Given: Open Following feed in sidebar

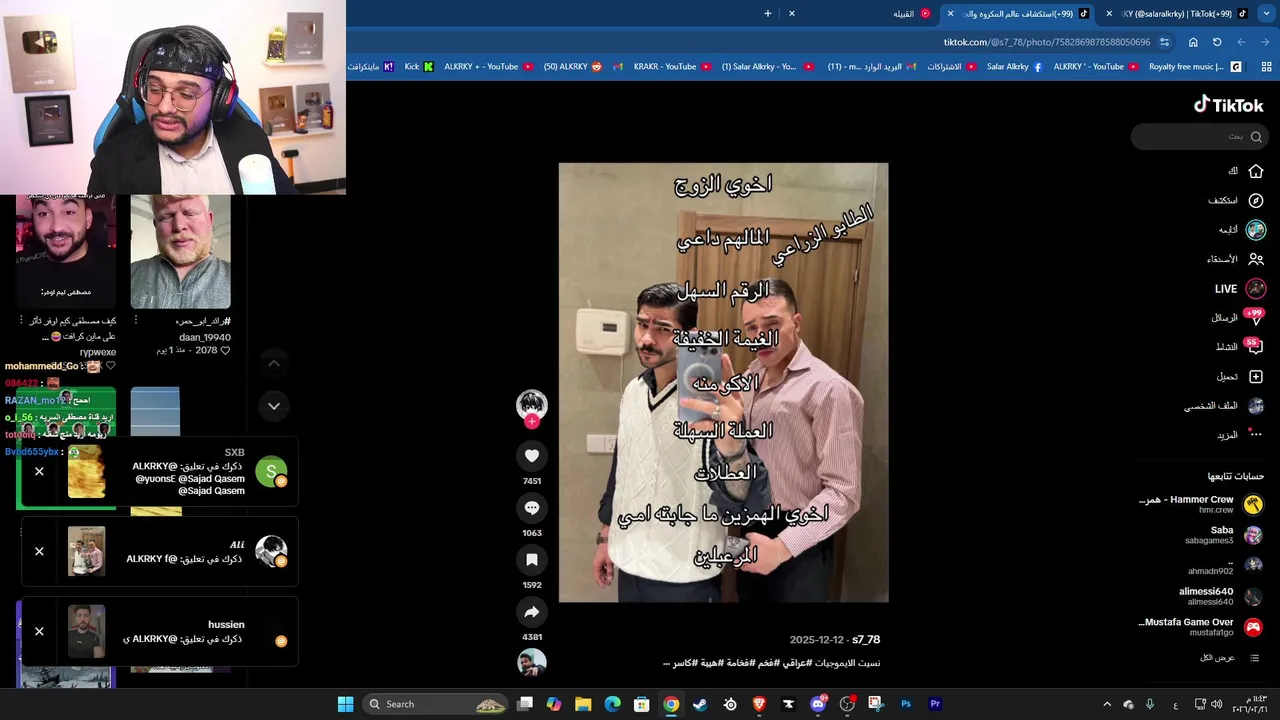Looking at the screenshot, I should 1242,230.
